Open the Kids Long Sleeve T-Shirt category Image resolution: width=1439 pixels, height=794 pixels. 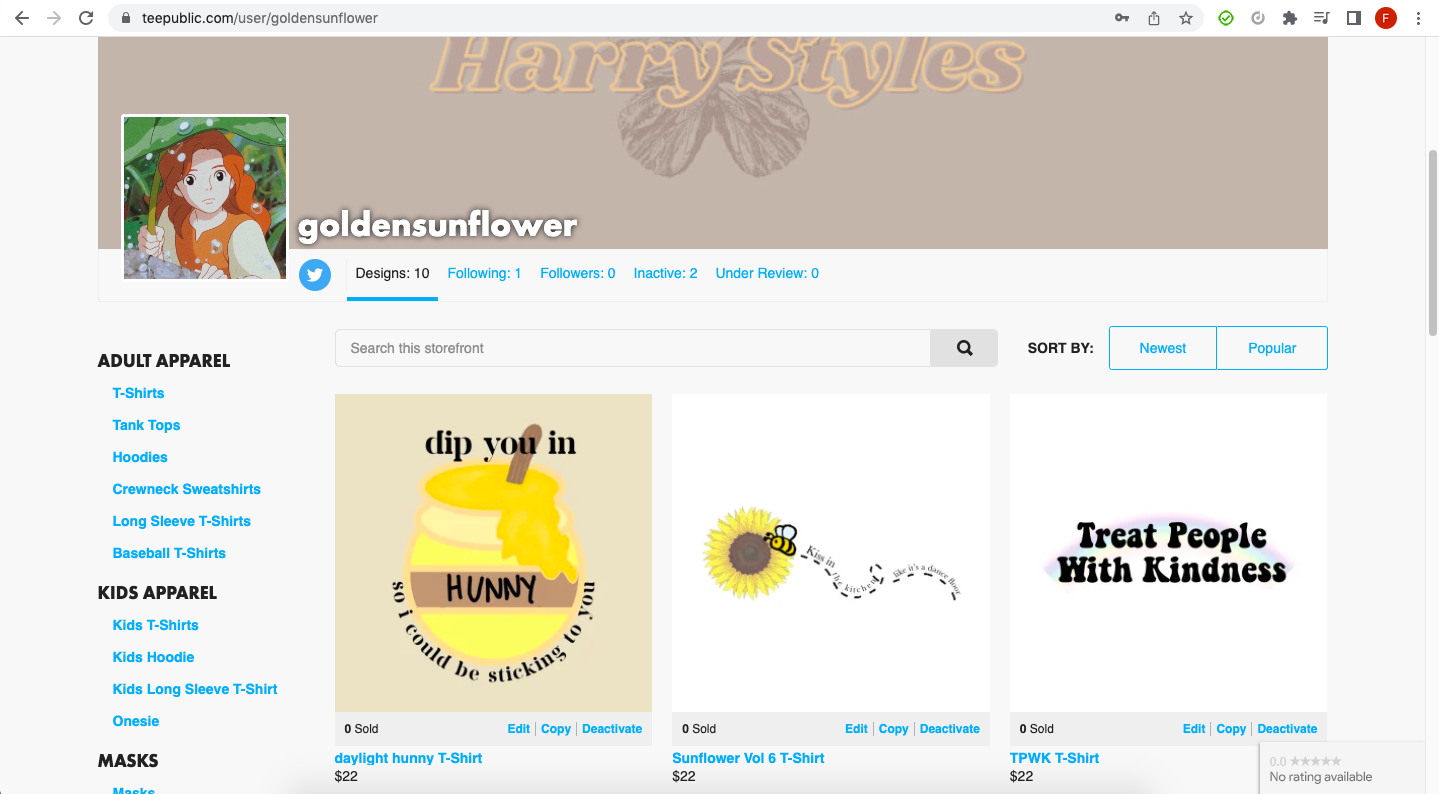tap(195, 689)
